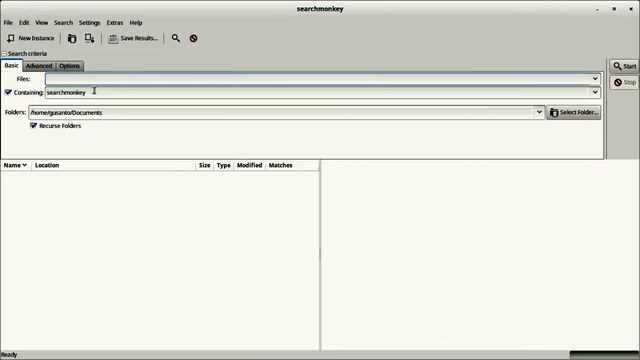
Task: Click the Stop button on right
Action: point(624,82)
